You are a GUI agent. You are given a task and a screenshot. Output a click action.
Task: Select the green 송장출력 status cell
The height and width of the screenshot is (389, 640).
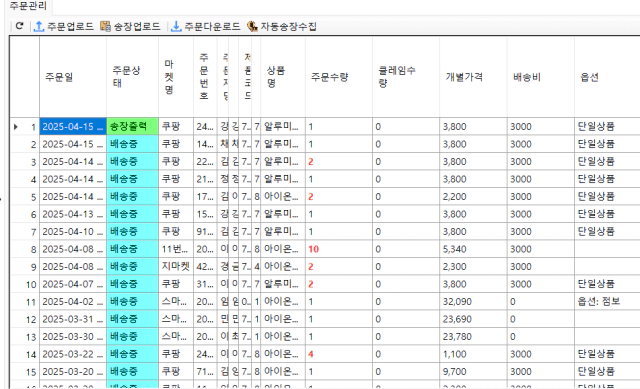pyautogui.click(x=133, y=127)
